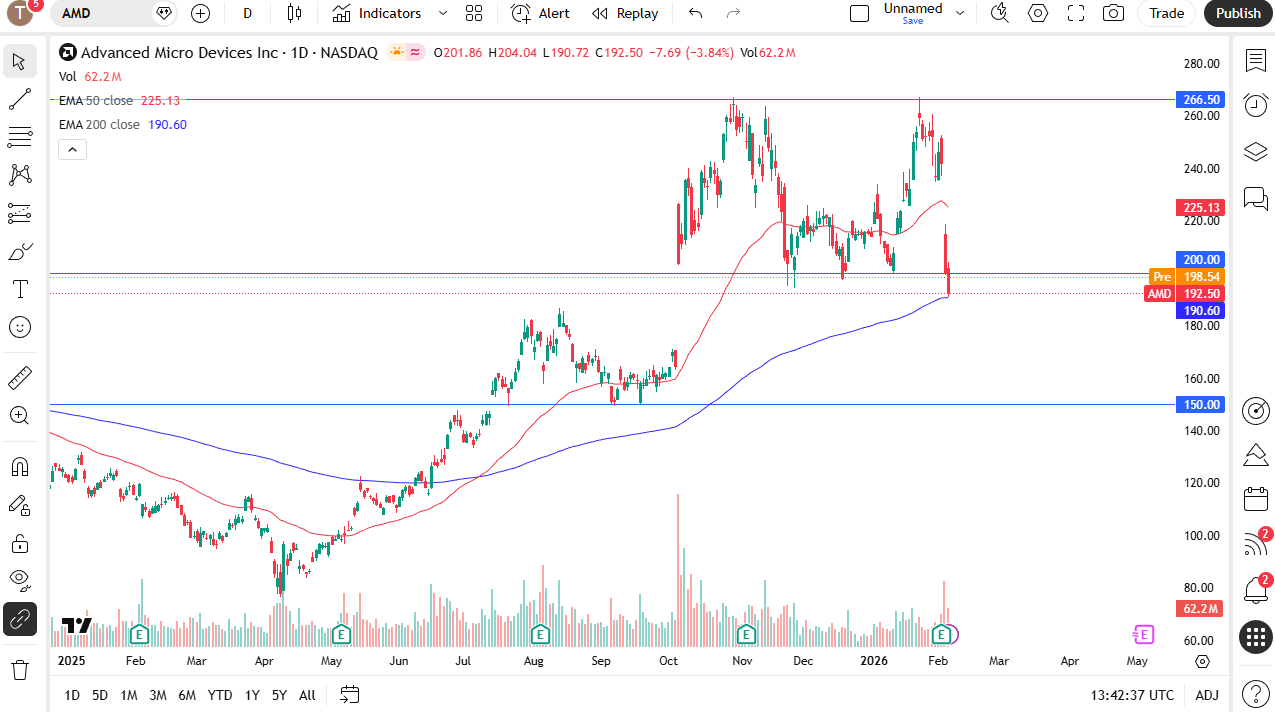This screenshot has width=1275, height=712.
Task: Open the chats panel
Action: pos(1256,198)
